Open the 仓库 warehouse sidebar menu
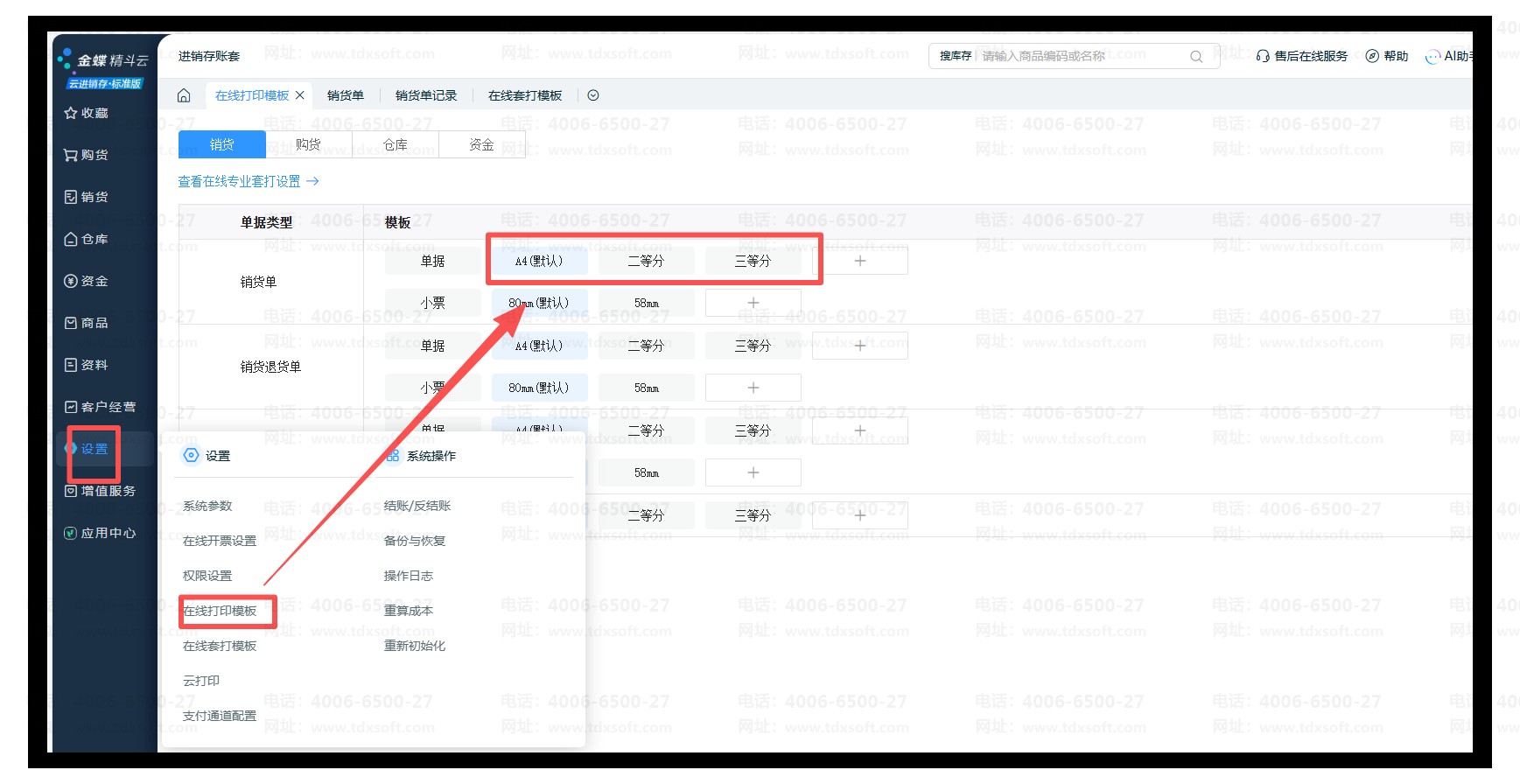 (87, 239)
